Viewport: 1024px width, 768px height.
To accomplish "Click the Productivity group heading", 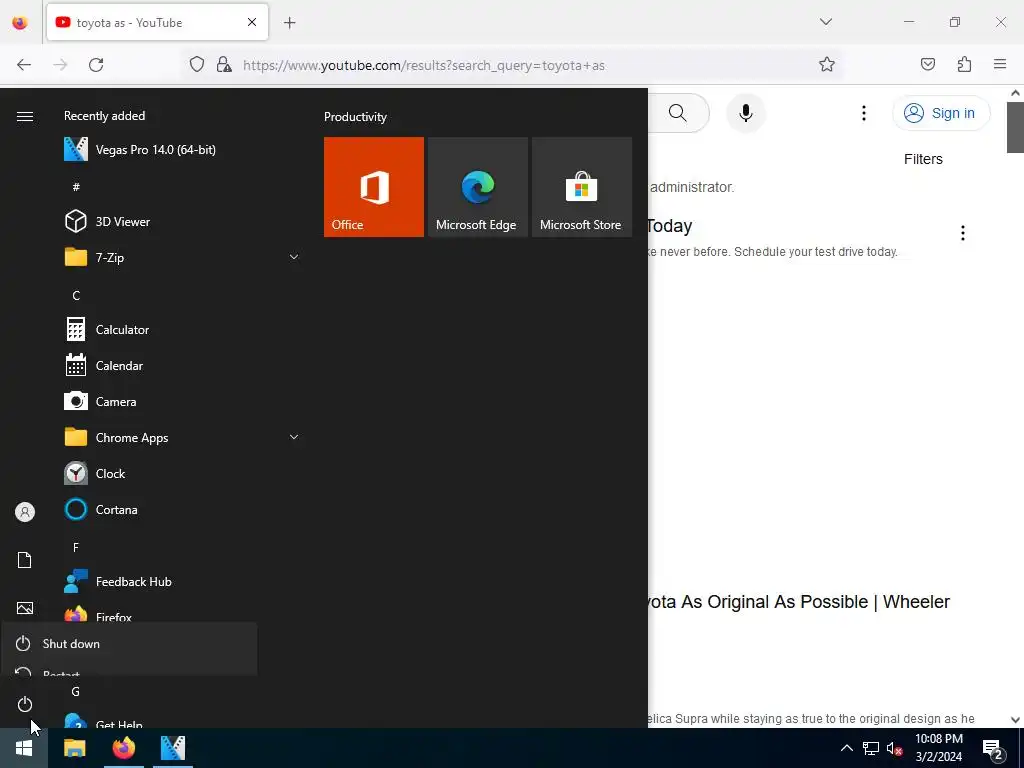I will 355,117.
